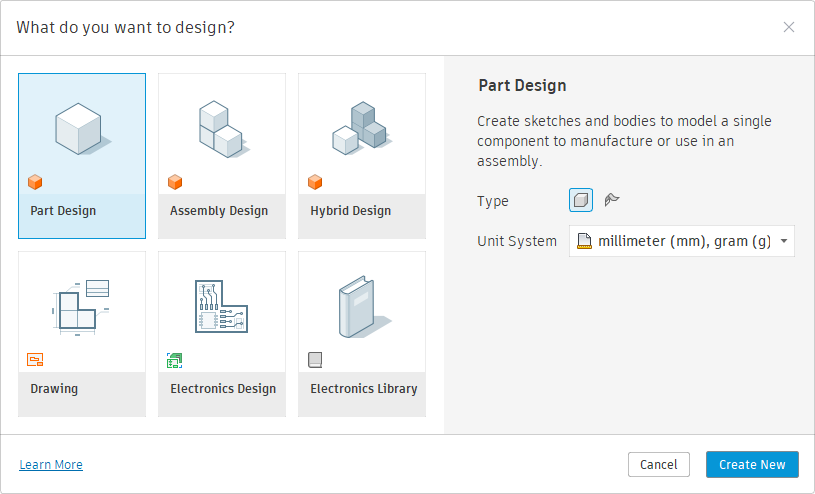Click the small green badge on Electronics Design
The width and height of the screenshot is (815, 494).
(x=175, y=360)
